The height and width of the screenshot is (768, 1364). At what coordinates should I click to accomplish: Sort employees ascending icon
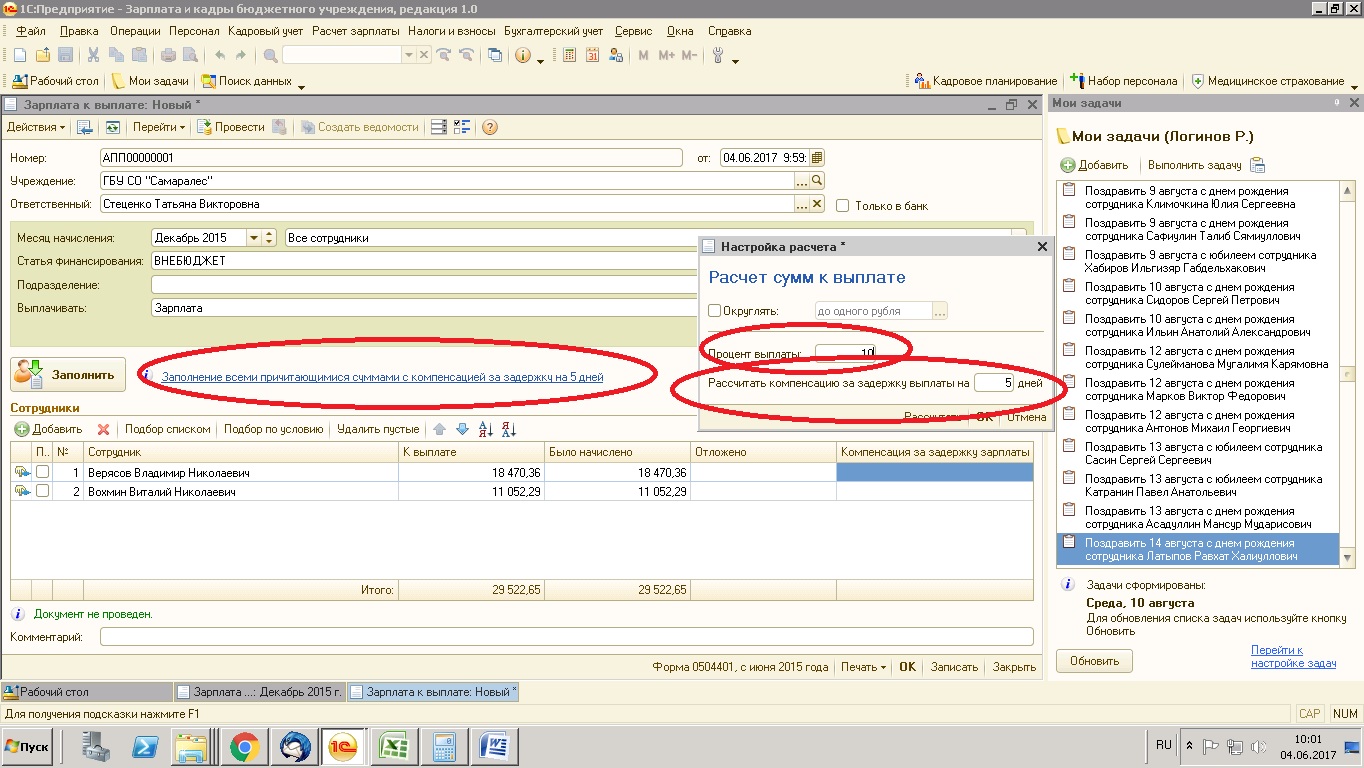click(x=486, y=429)
